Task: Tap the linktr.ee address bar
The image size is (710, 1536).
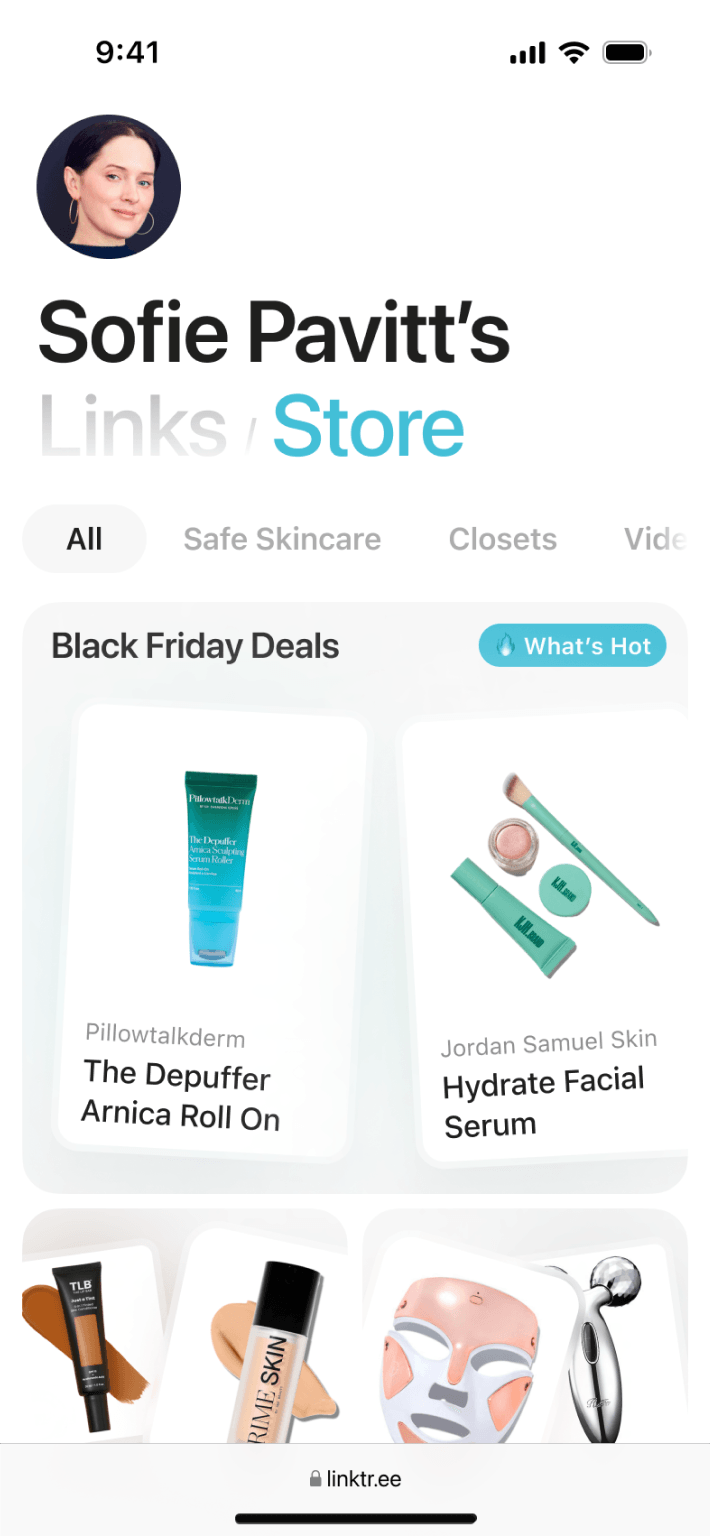Action: click(x=355, y=1479)
